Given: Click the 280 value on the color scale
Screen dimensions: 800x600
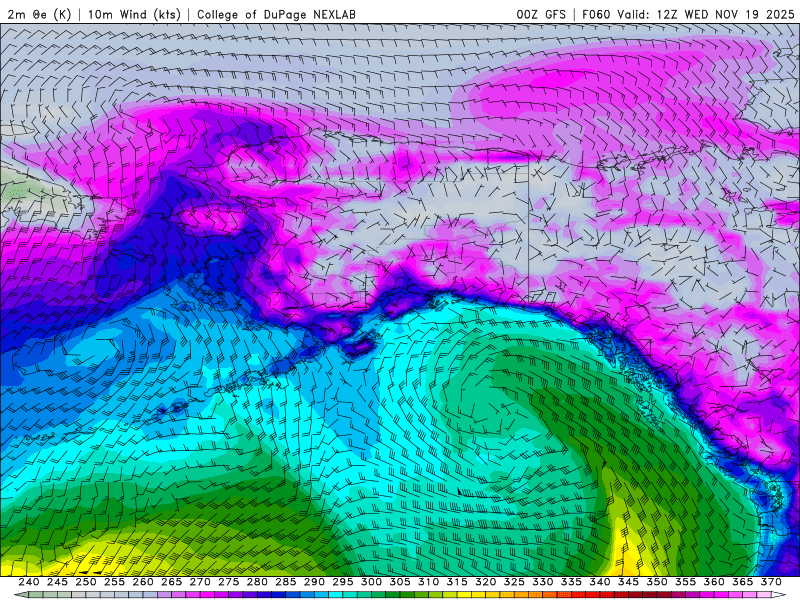Looking at the screenshot, I should pos(257,582).
